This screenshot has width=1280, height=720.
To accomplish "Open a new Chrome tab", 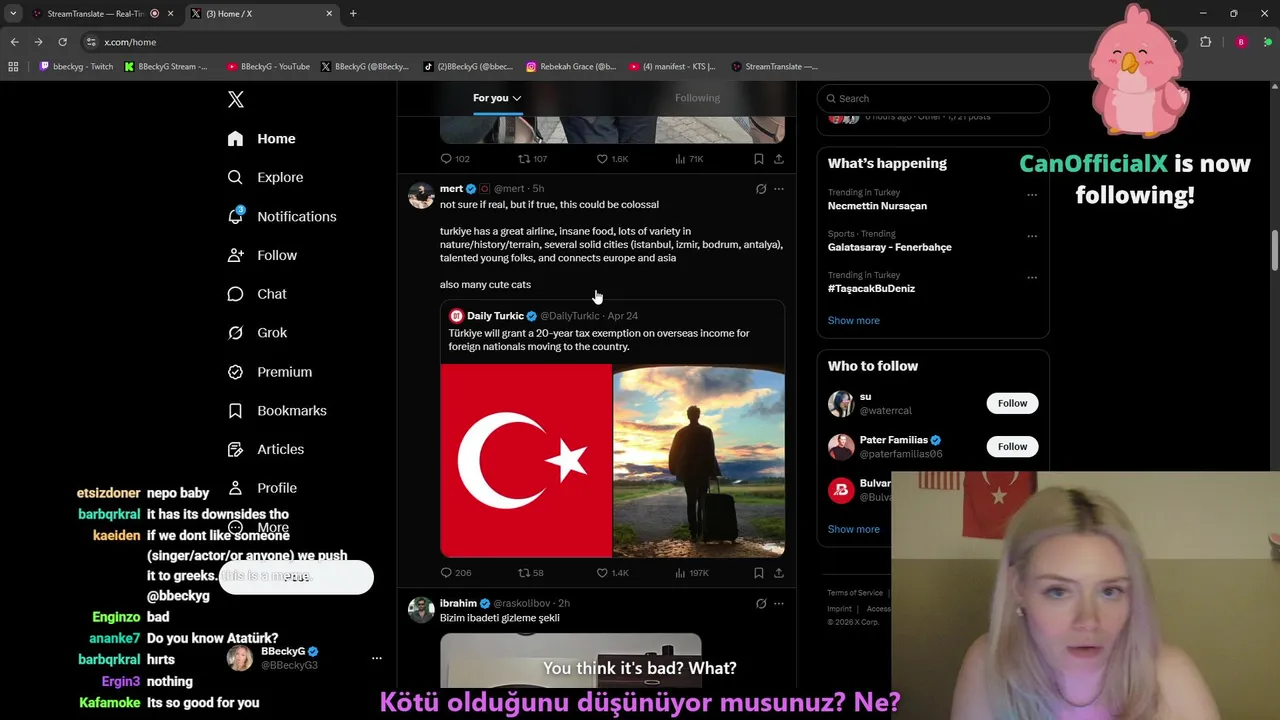I will [x=353, y=14].
